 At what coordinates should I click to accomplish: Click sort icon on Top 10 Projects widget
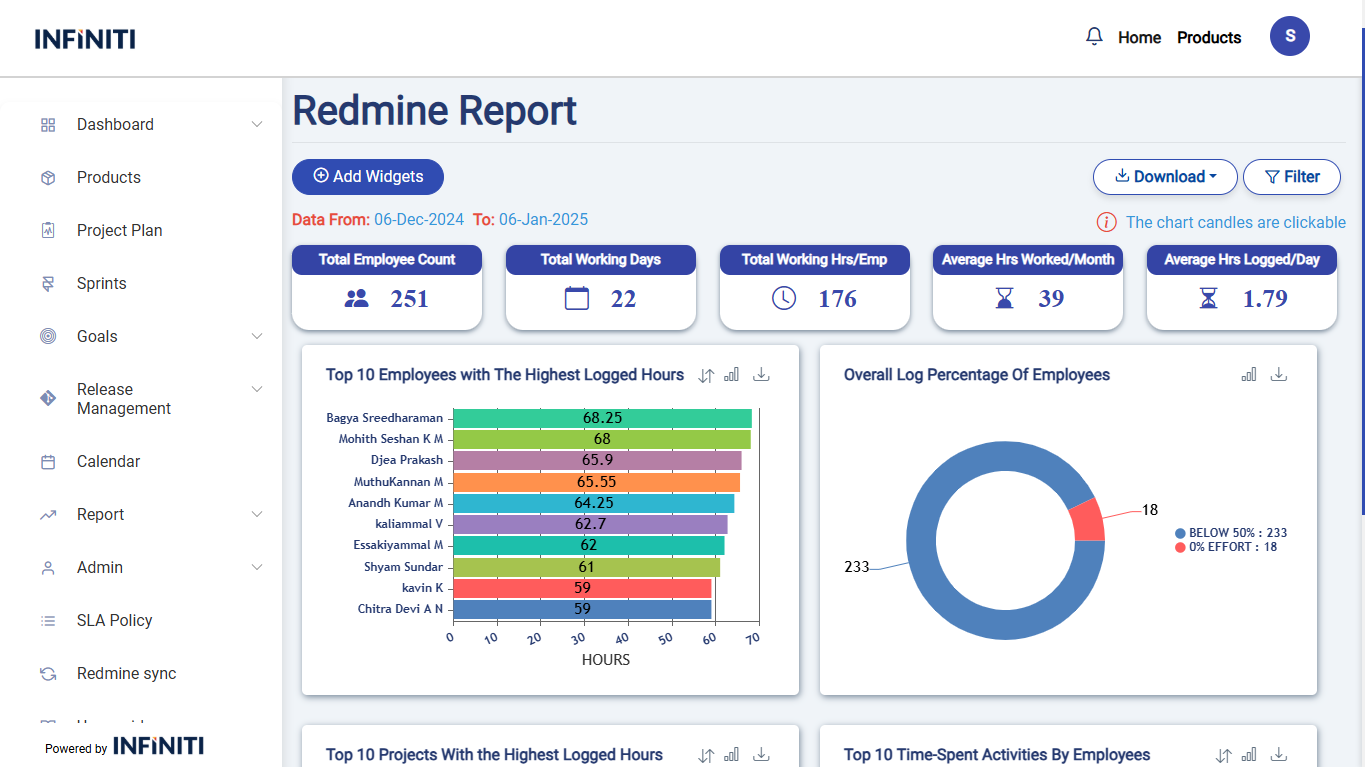pos(706,755)
